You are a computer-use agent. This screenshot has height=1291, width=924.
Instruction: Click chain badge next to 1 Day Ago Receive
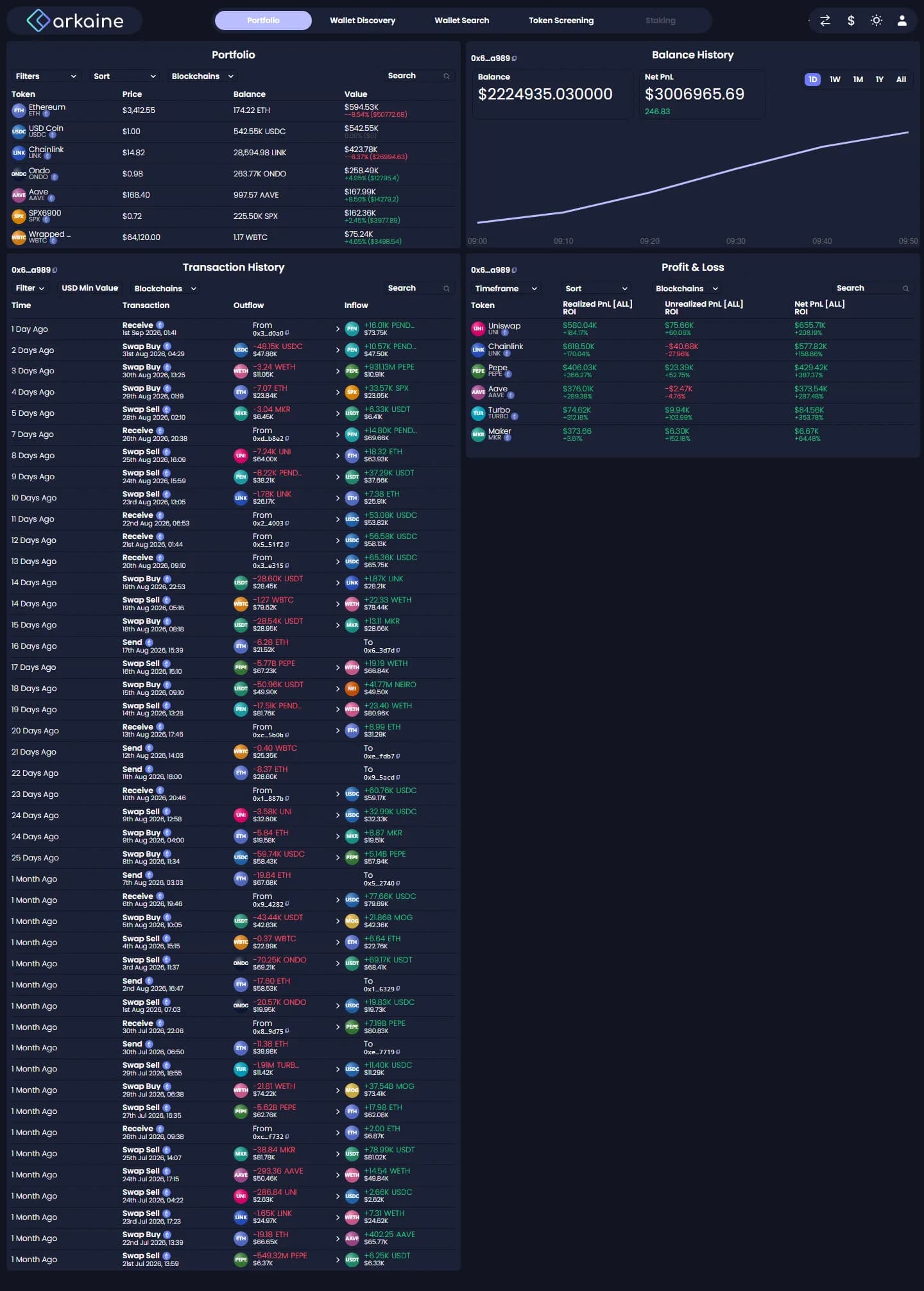click(160, 325)
